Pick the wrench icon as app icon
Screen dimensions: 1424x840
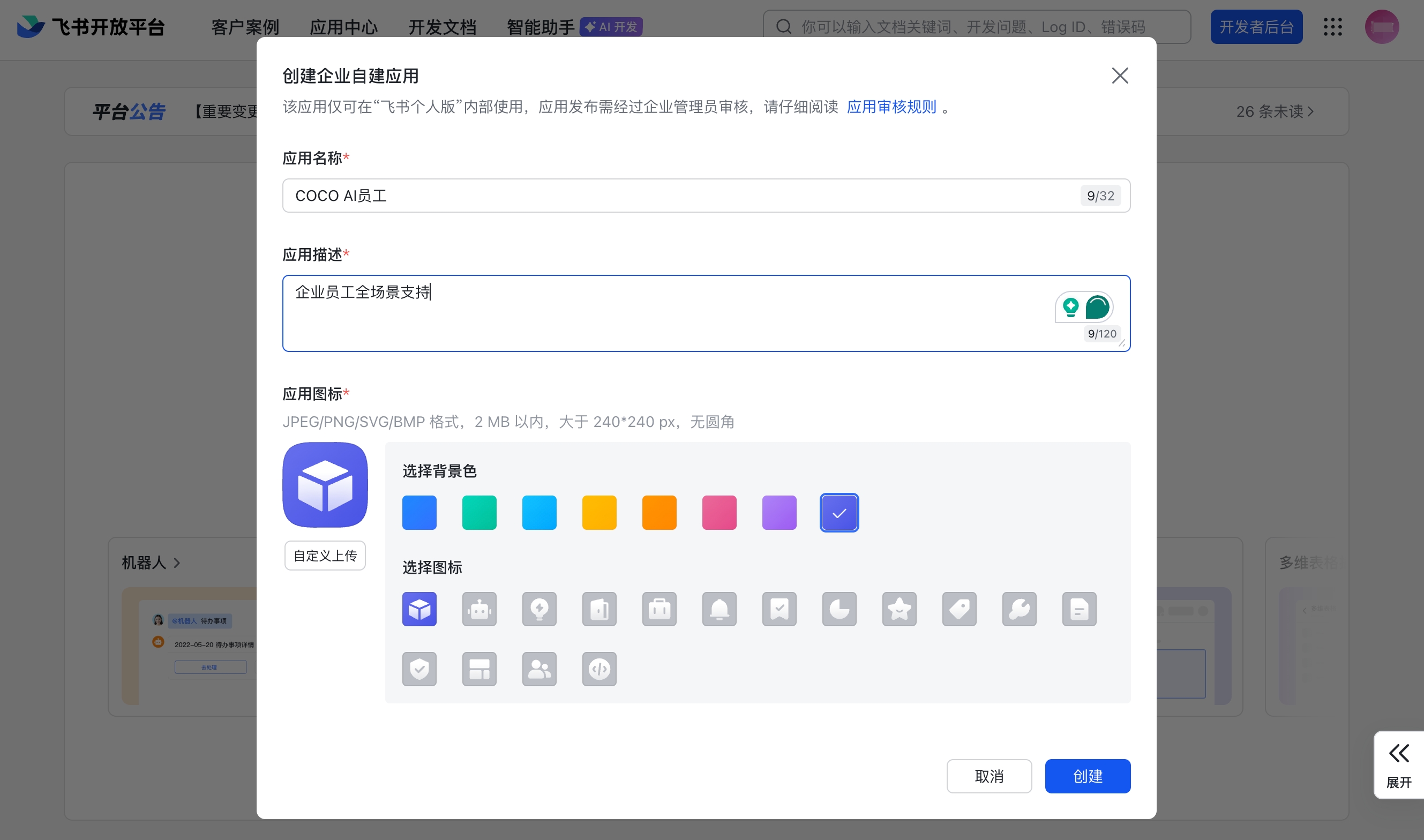coord(1019,609)
